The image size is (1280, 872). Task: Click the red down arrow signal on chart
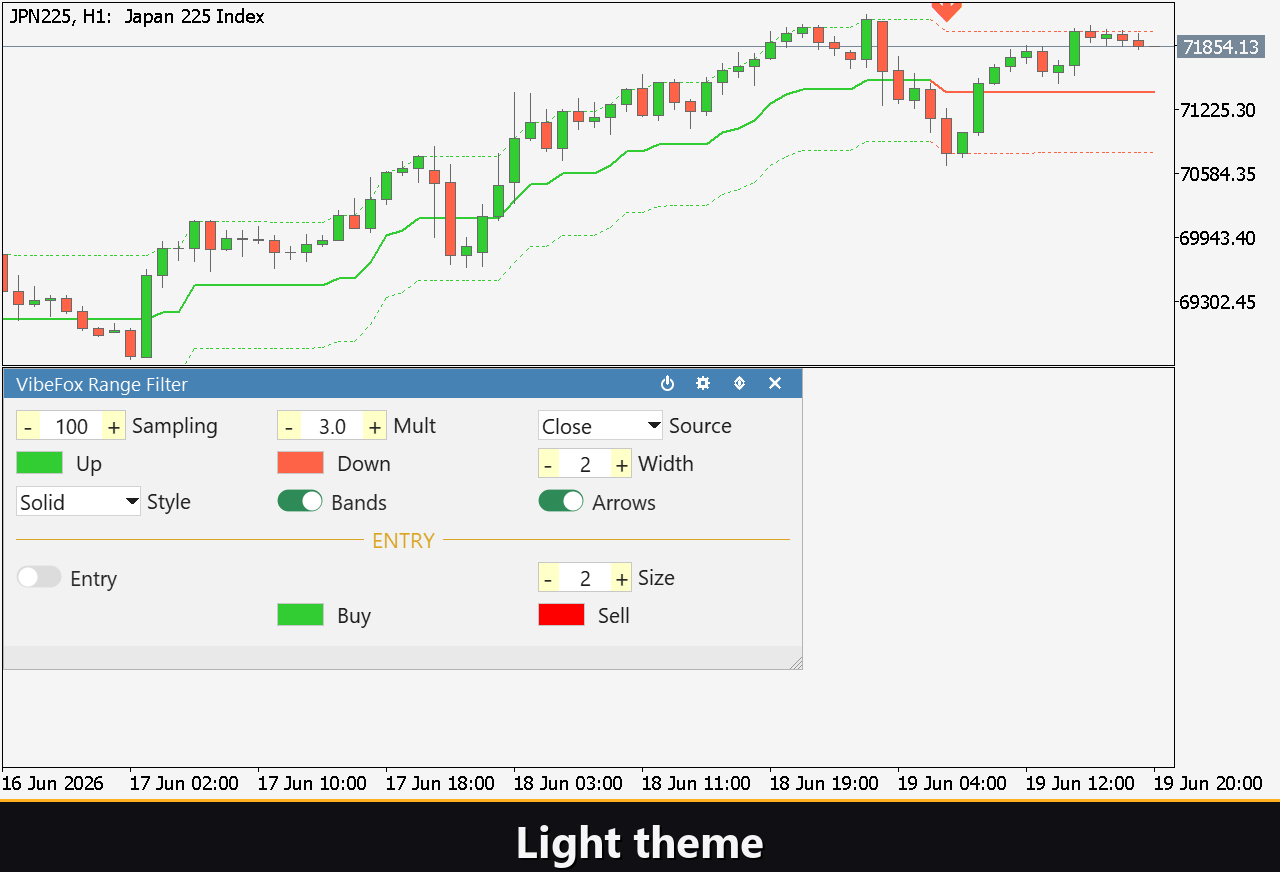pyautogui.click(x=946, y=10)
